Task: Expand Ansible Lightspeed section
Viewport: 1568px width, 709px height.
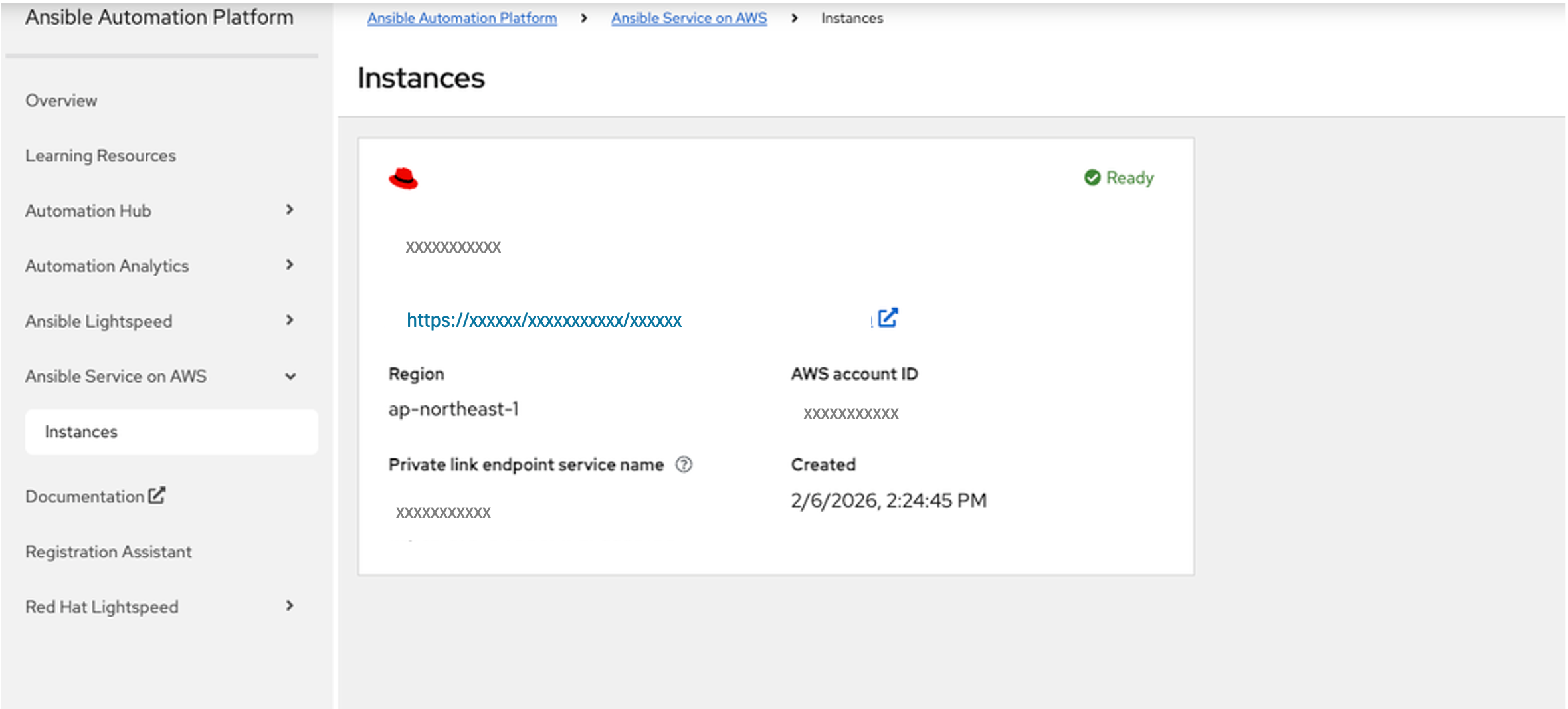Action: [x=290, y=320]
